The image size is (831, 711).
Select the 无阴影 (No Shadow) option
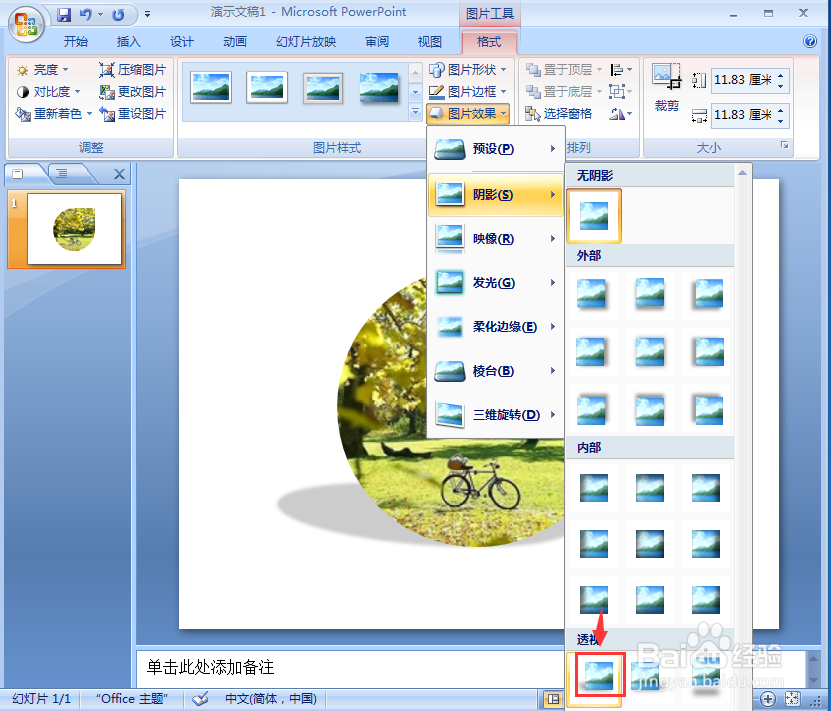click(593, 216)
